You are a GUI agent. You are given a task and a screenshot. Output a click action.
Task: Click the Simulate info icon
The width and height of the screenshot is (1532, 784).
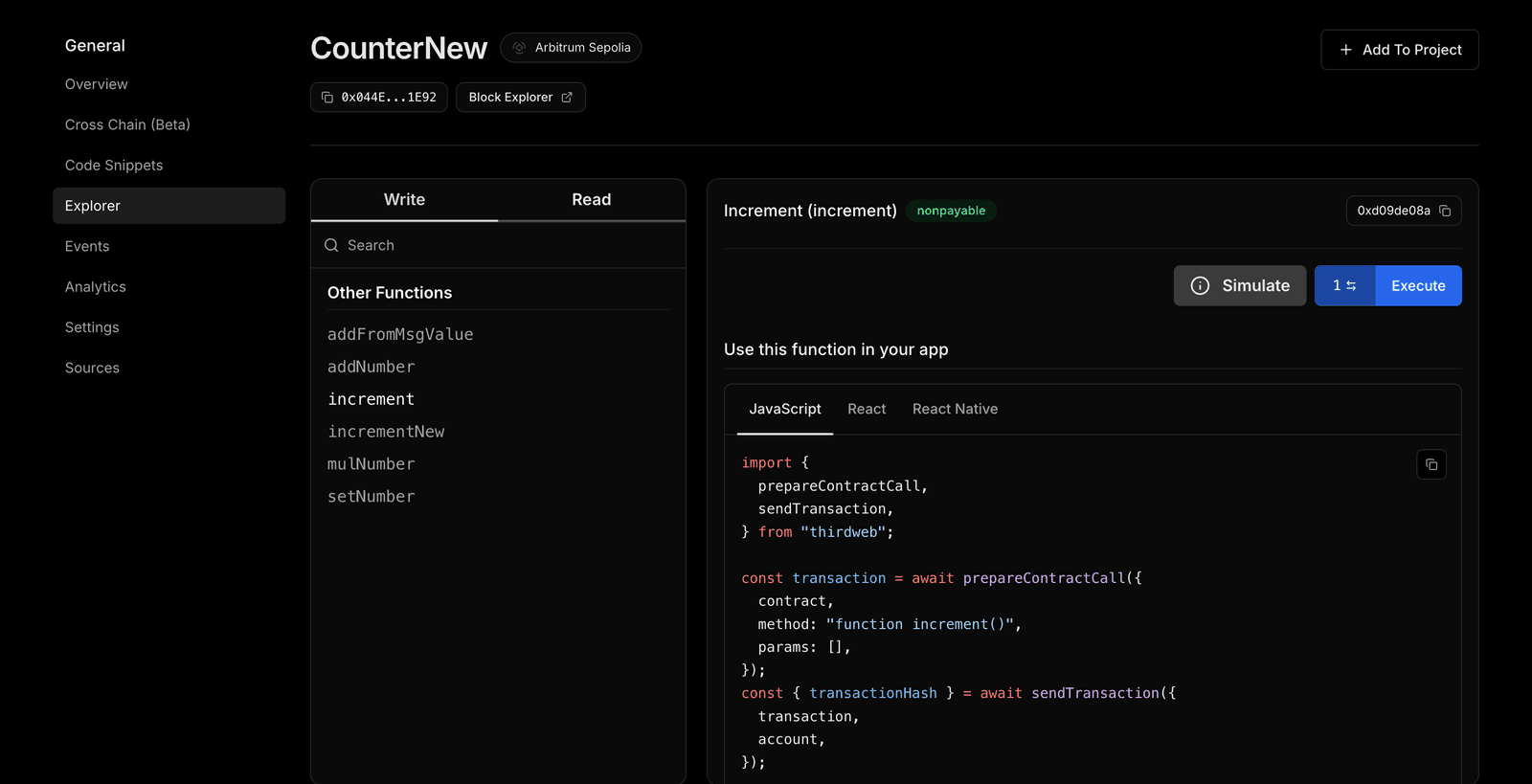click(x=1200, y=286)
